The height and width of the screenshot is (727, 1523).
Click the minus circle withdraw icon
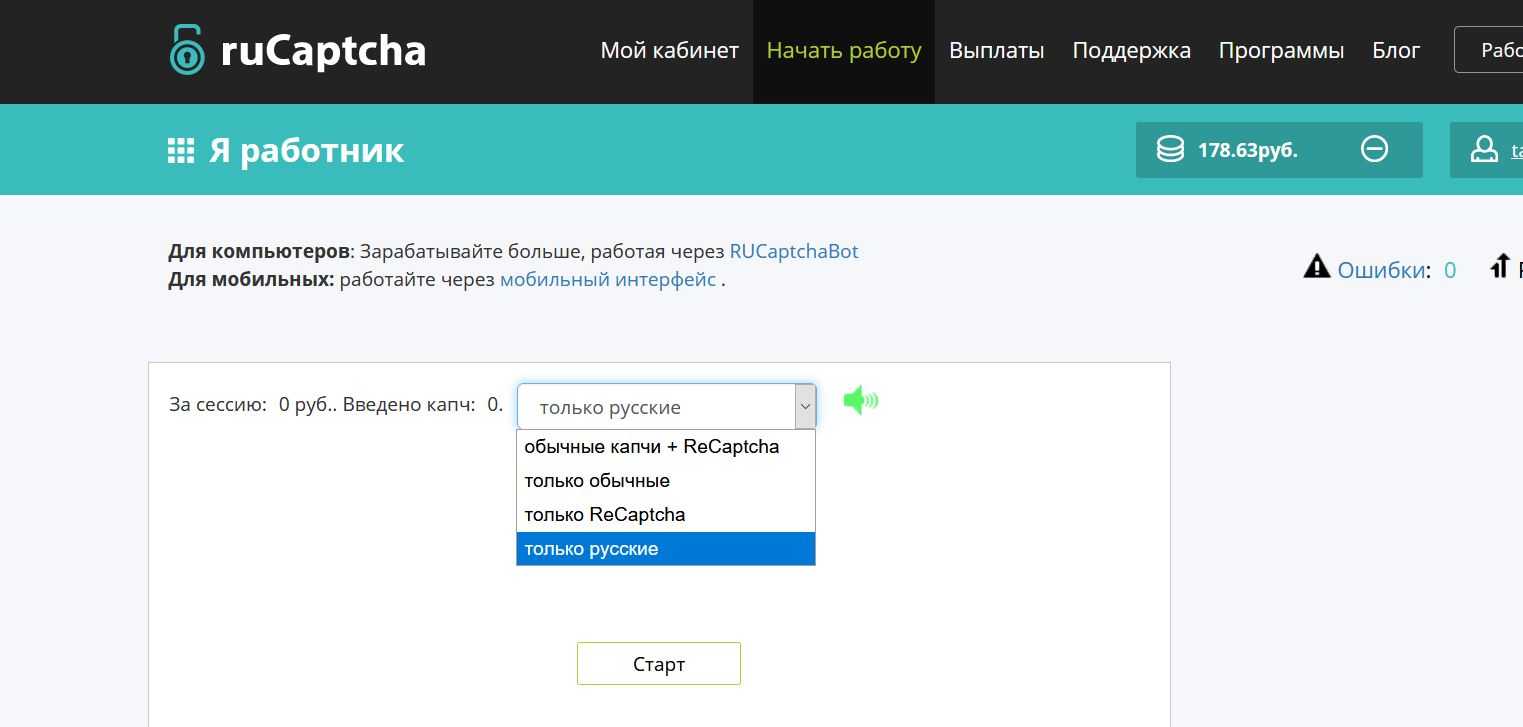1375,149
